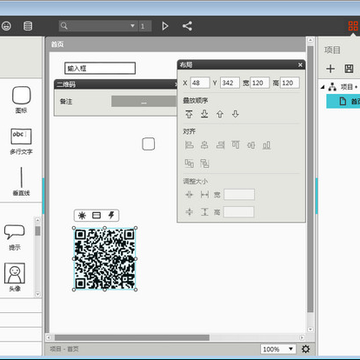Switch to the 首页 canvas tab
360x360 pixels.
pyautogui.click(x=57, y=44)
